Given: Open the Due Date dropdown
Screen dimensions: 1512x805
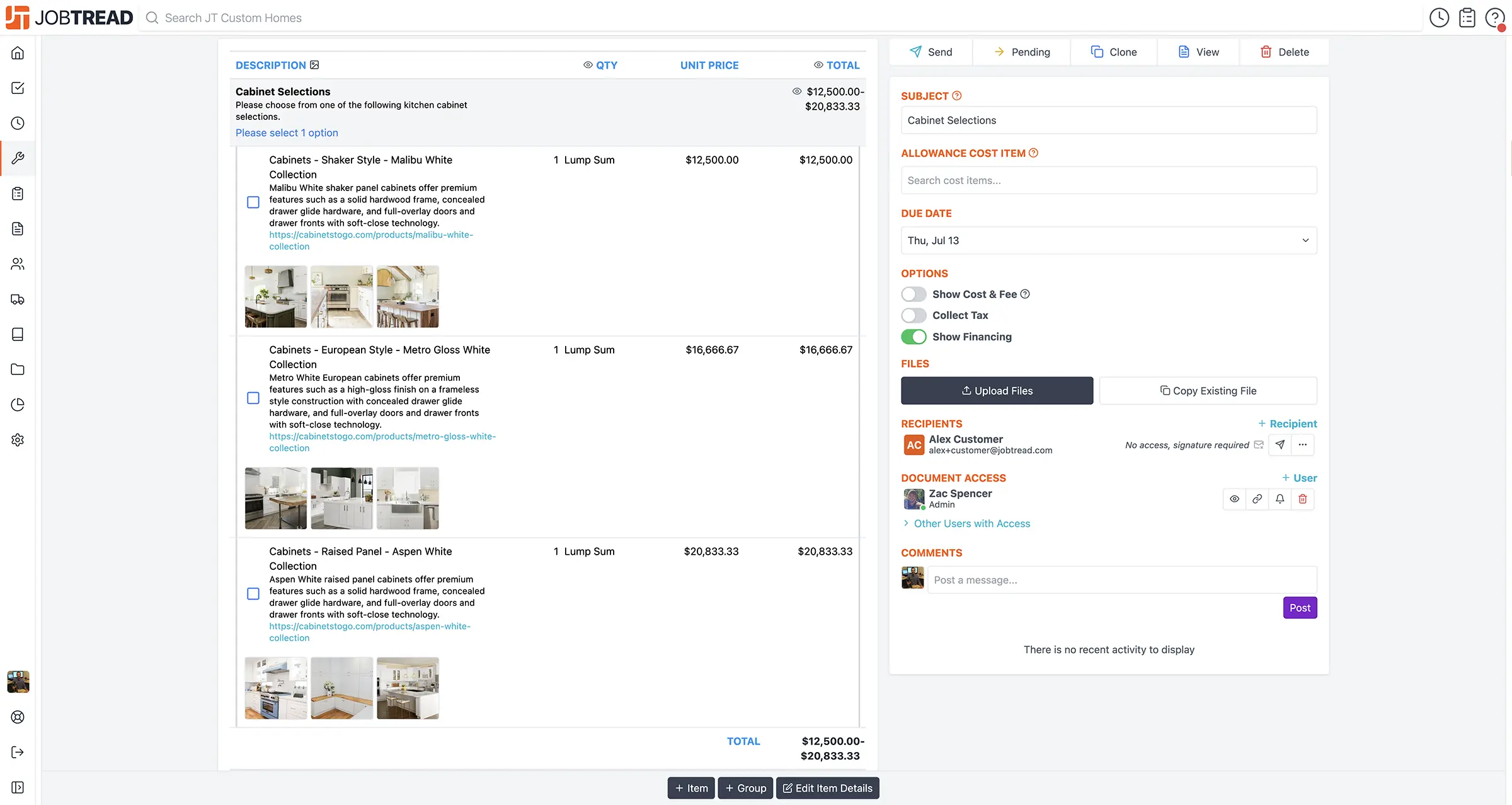Looking at the screenshot, I should (1108, 241).
